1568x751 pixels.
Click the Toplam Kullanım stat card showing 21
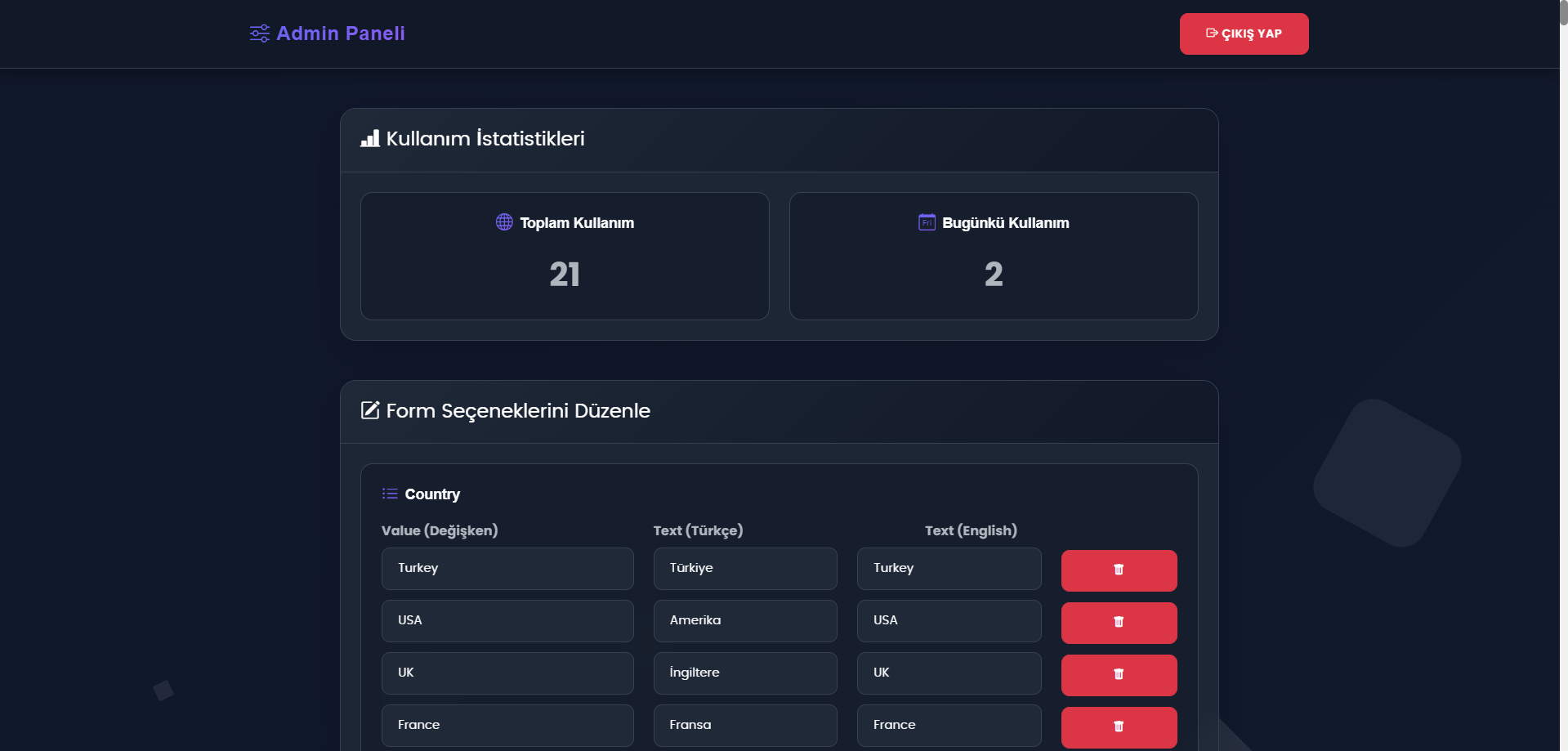tap(565, 256)
